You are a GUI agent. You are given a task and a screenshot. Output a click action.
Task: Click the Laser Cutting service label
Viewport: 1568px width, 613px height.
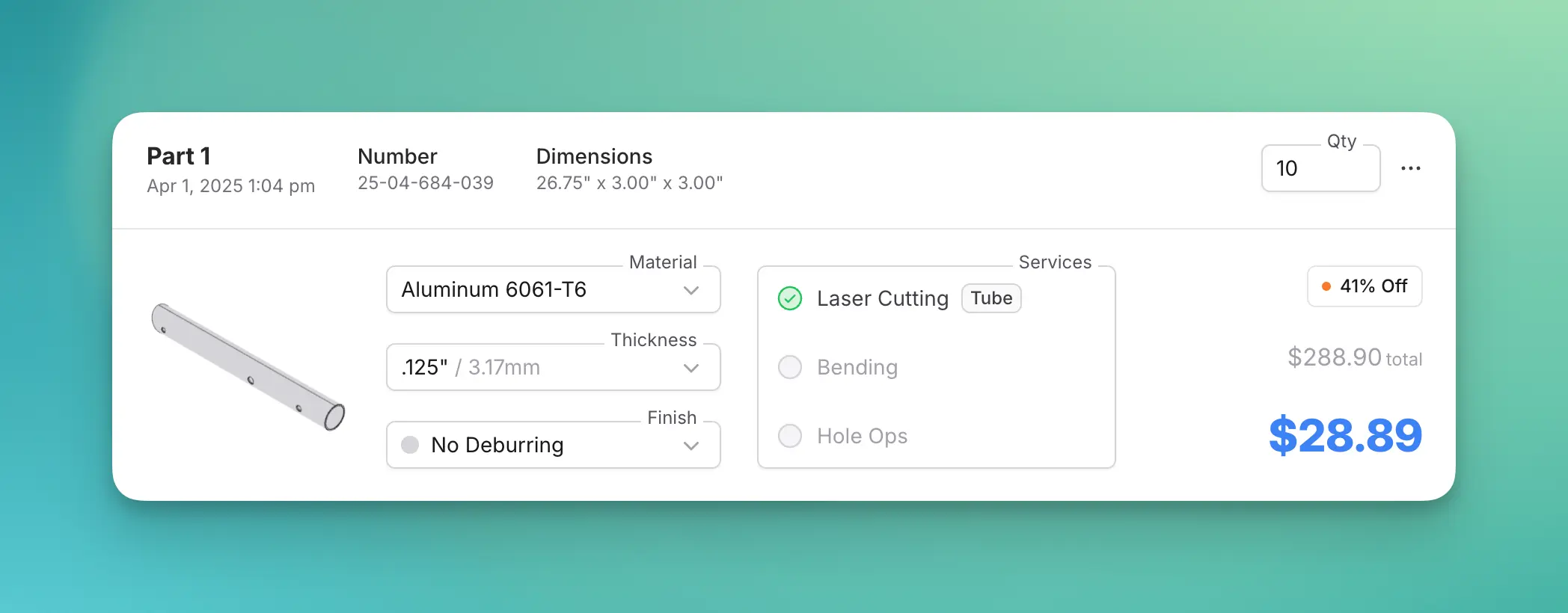click(x=882, y=298)
